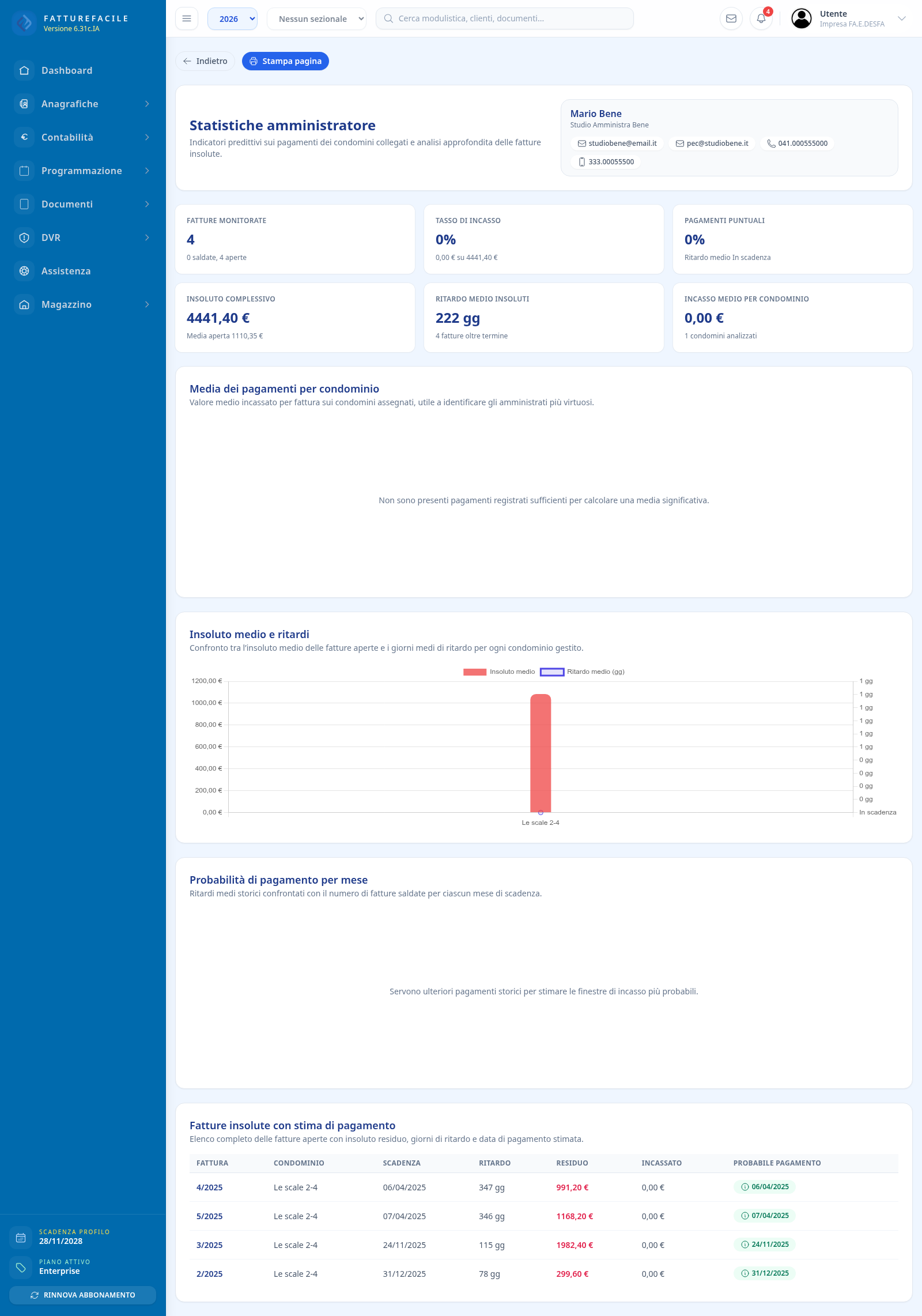The image size is (922, 1316).
Task: Go back with the Indietro button
Action: (205, 61)
